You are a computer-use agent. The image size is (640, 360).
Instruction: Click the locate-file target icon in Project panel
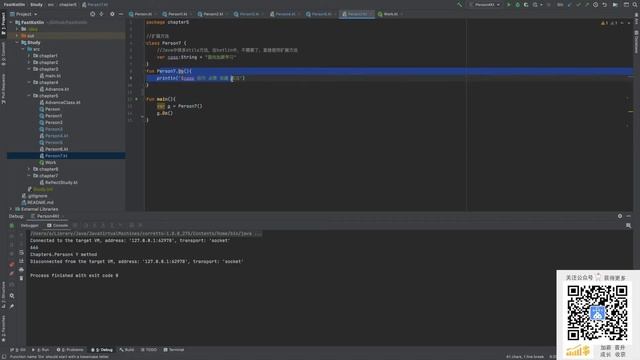coord(93,14)
